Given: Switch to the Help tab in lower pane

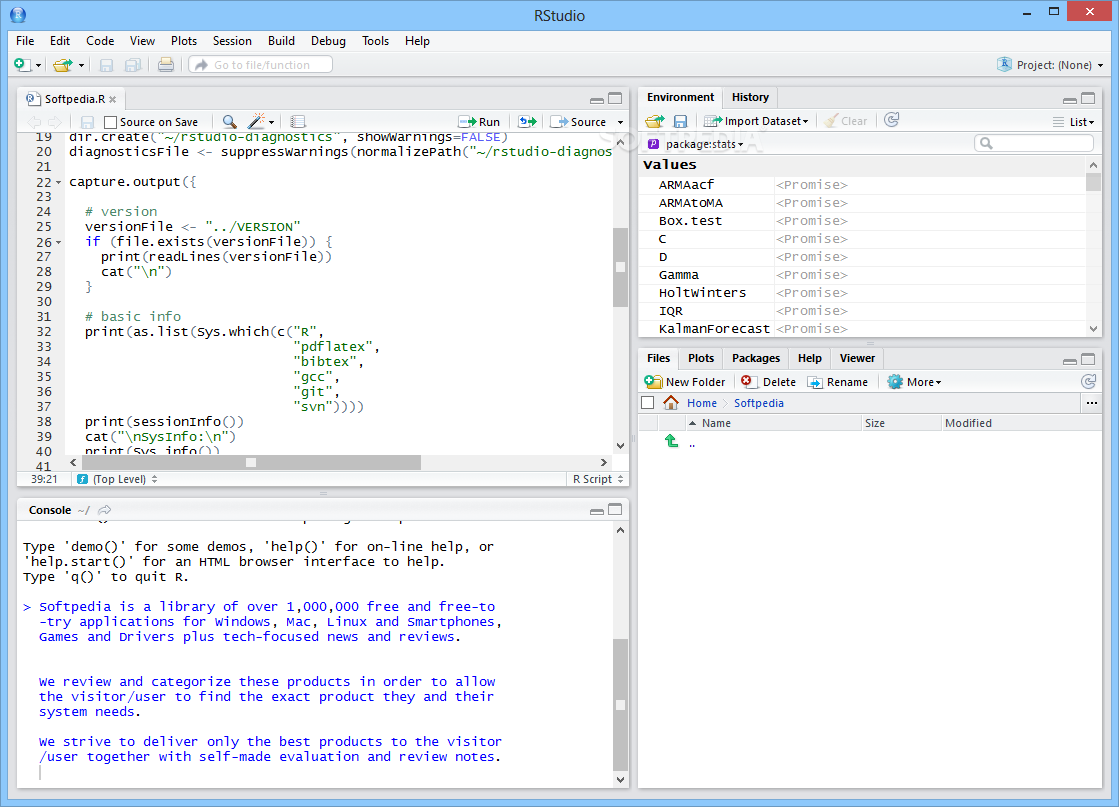Looking at the screenshot, I should (809, 358).
